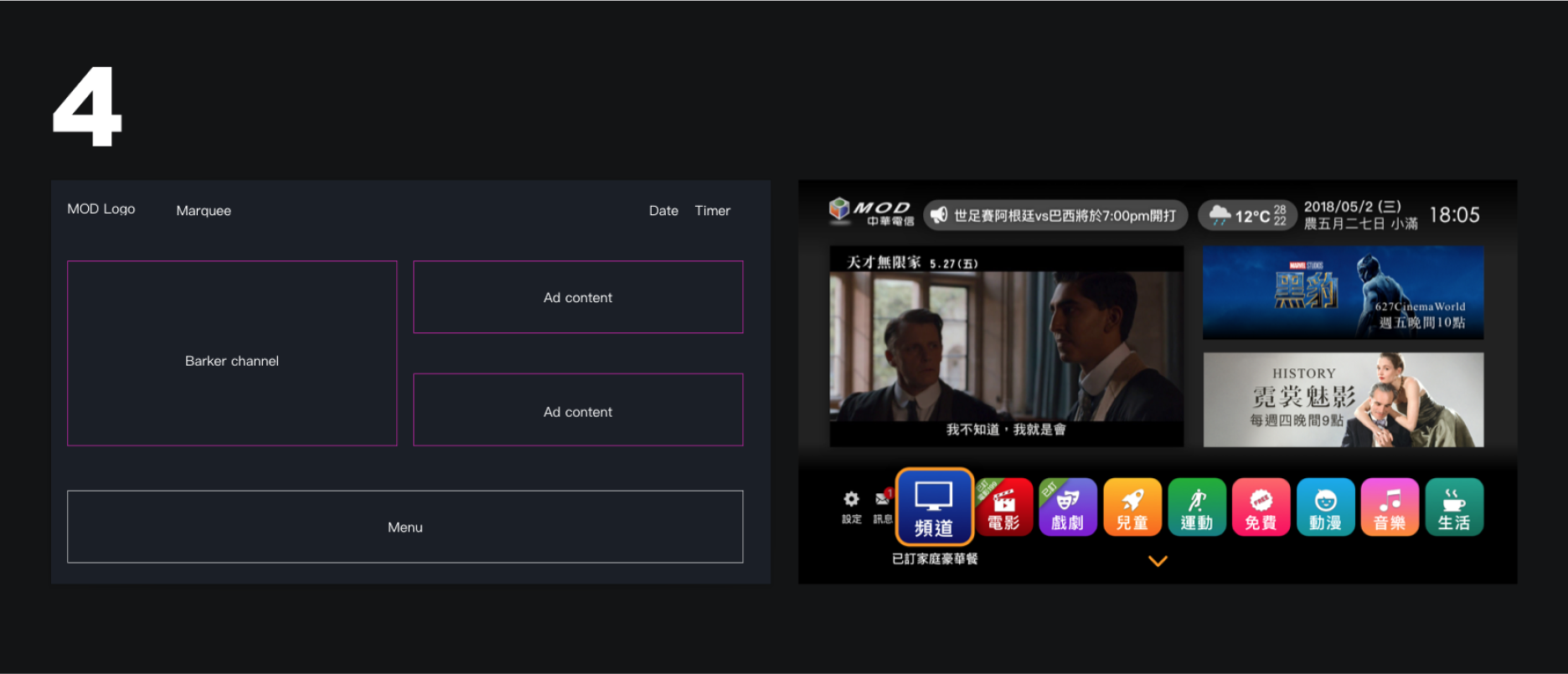Open the barker channel video preview
Viewport: 1568px width, 674px height.
(x=1006, y=346)
